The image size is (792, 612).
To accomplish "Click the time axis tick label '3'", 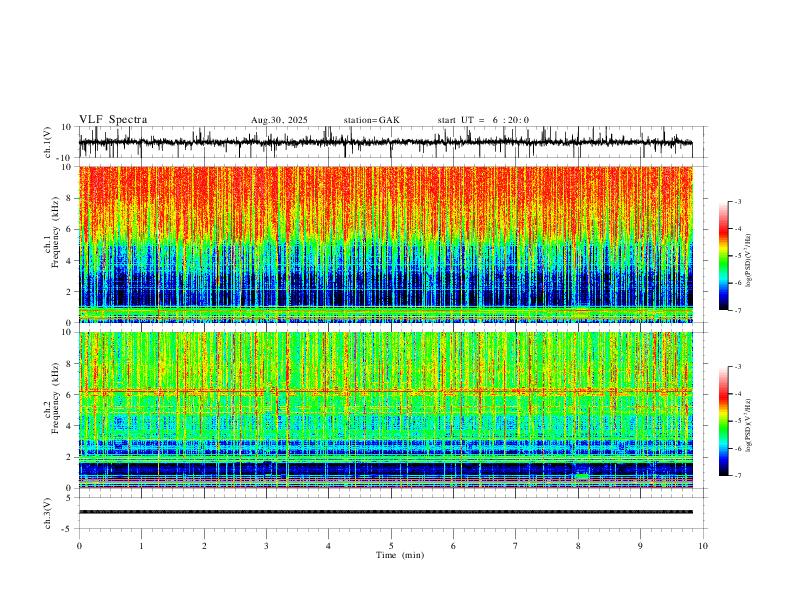I will click(266, 546).
